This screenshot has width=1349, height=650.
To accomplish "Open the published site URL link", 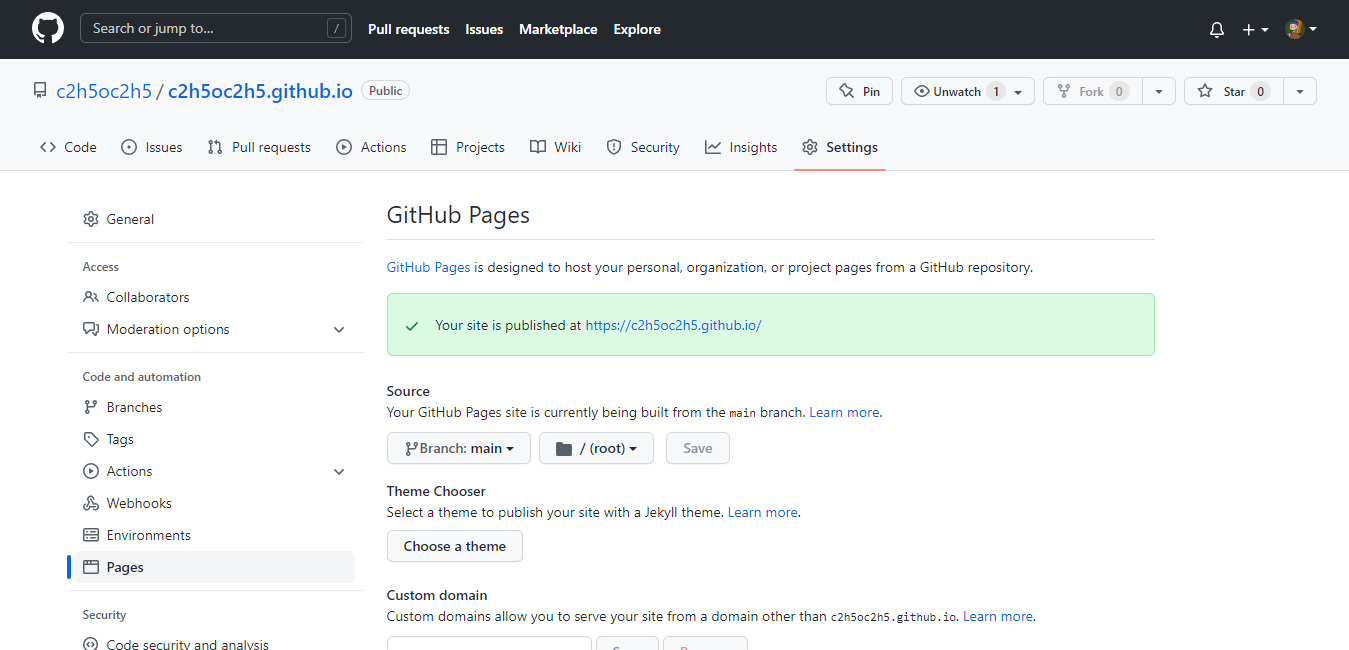I will 673,325.
